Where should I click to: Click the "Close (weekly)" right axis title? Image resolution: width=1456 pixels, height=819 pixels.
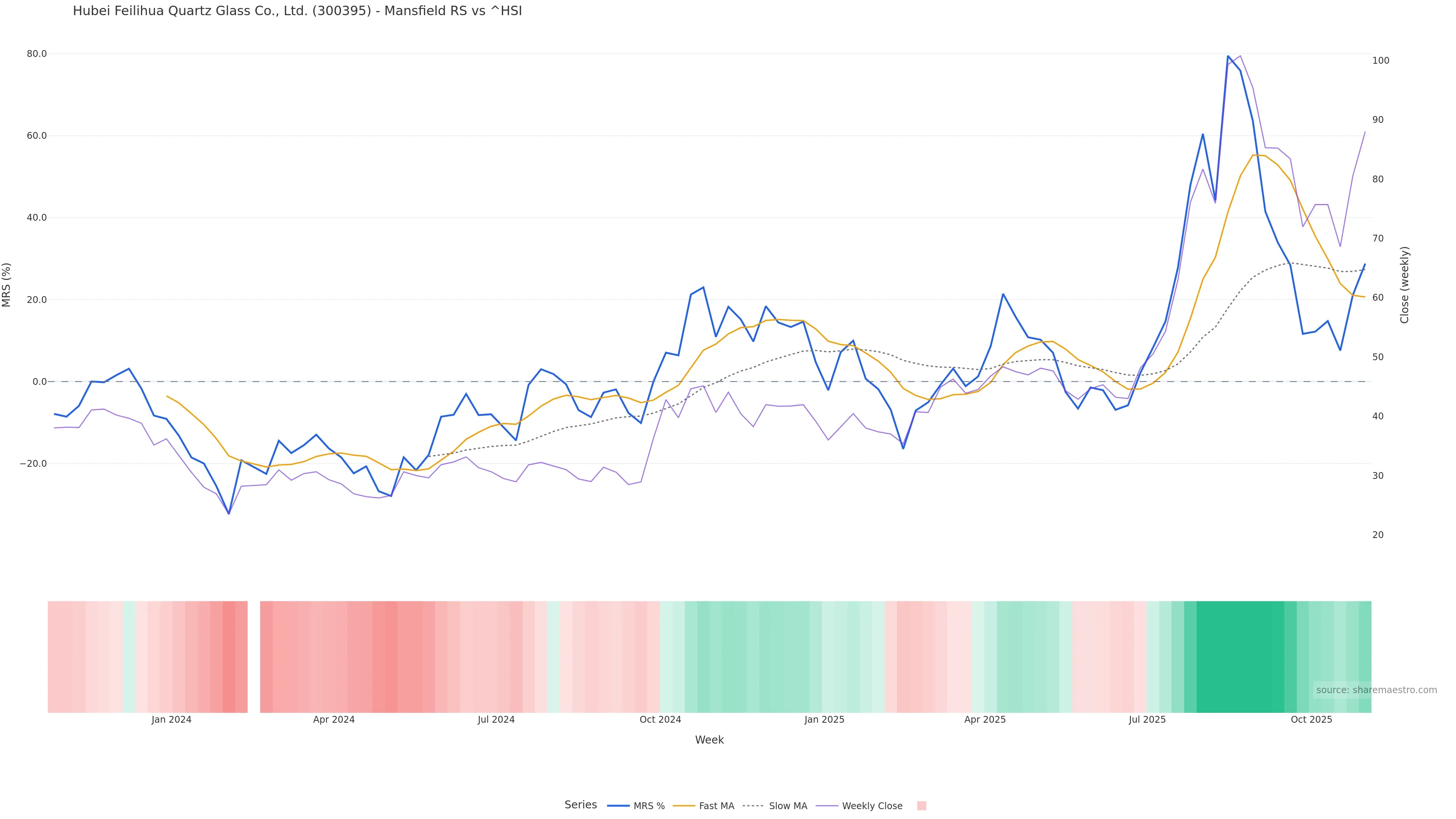click(1404, 285)
